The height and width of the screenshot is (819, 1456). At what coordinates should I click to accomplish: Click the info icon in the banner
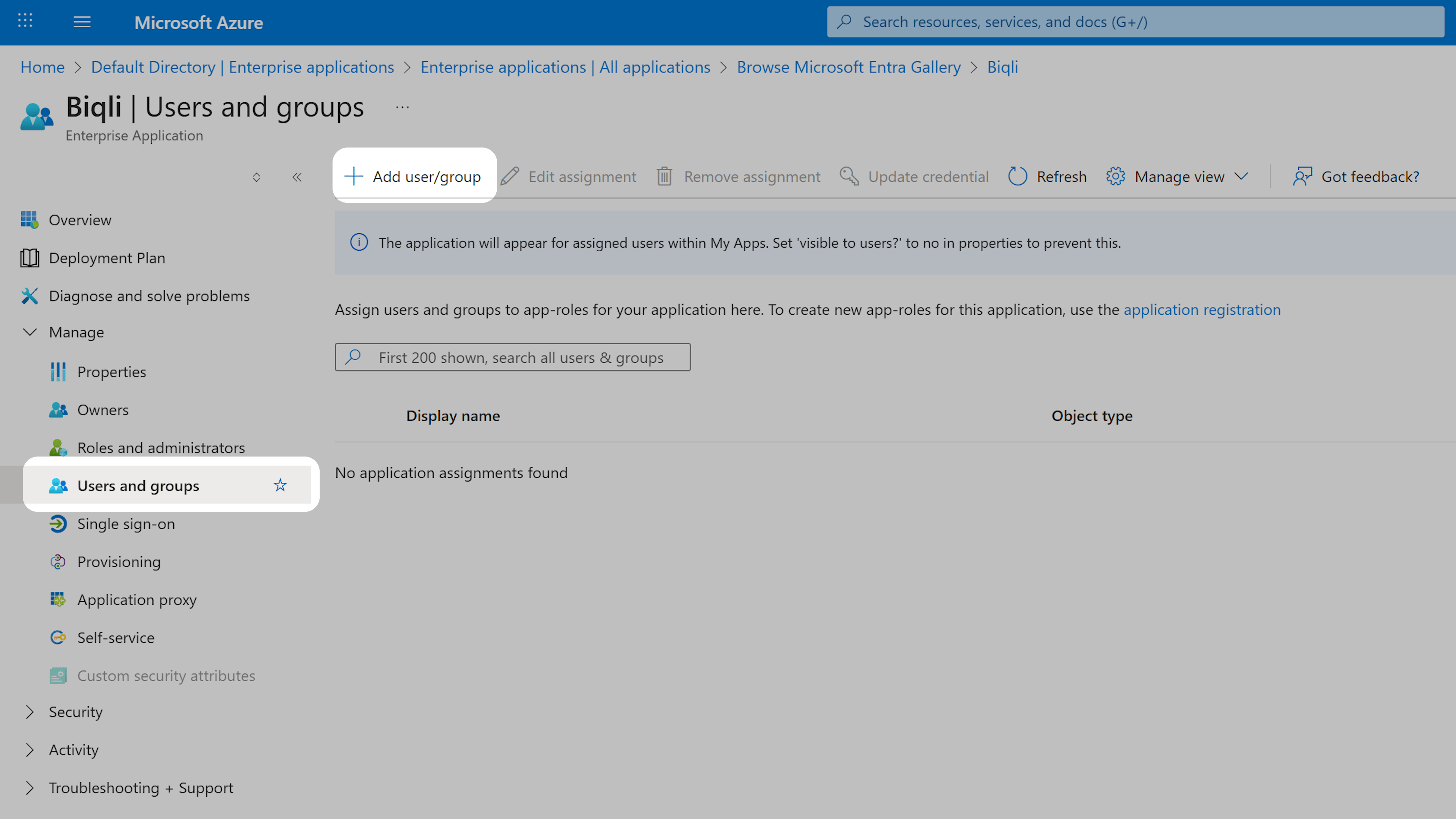coord(359,243)
